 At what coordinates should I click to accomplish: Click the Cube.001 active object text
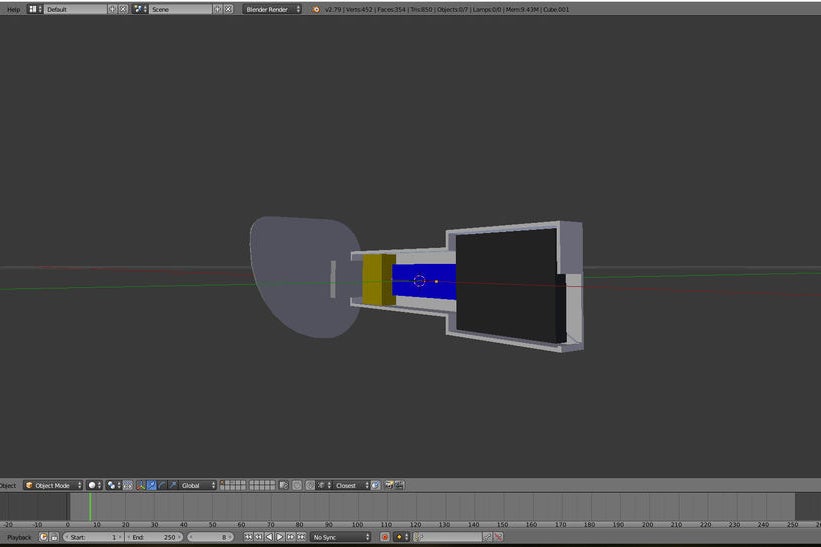click(557, 9)
